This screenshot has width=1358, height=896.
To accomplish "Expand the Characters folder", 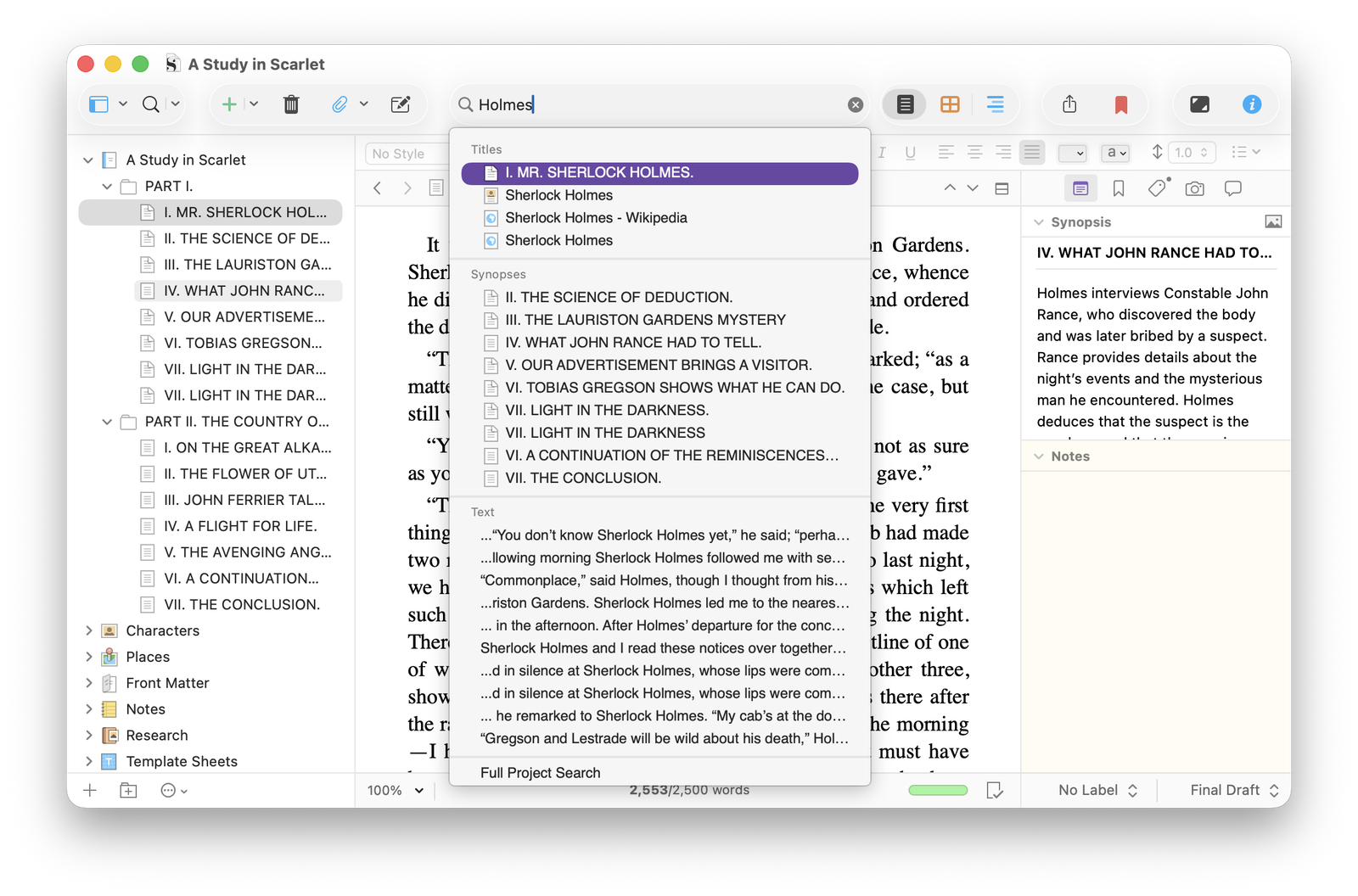I will 88,630.
